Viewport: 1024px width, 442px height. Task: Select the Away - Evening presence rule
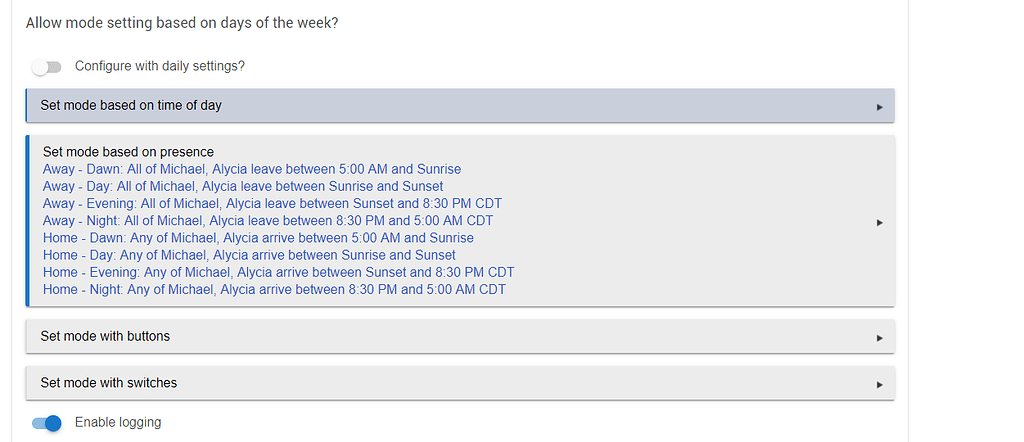272,203
